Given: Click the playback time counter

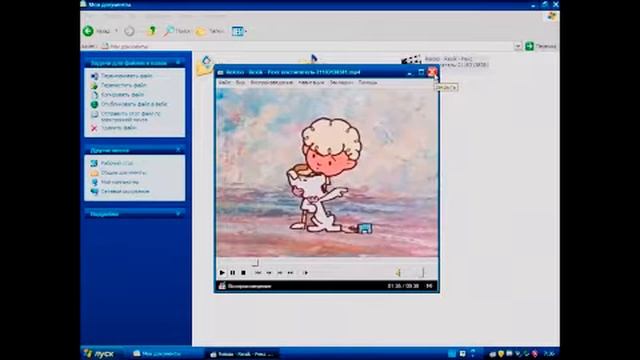Looking at the screenshot, I should [x=403, y=286].
